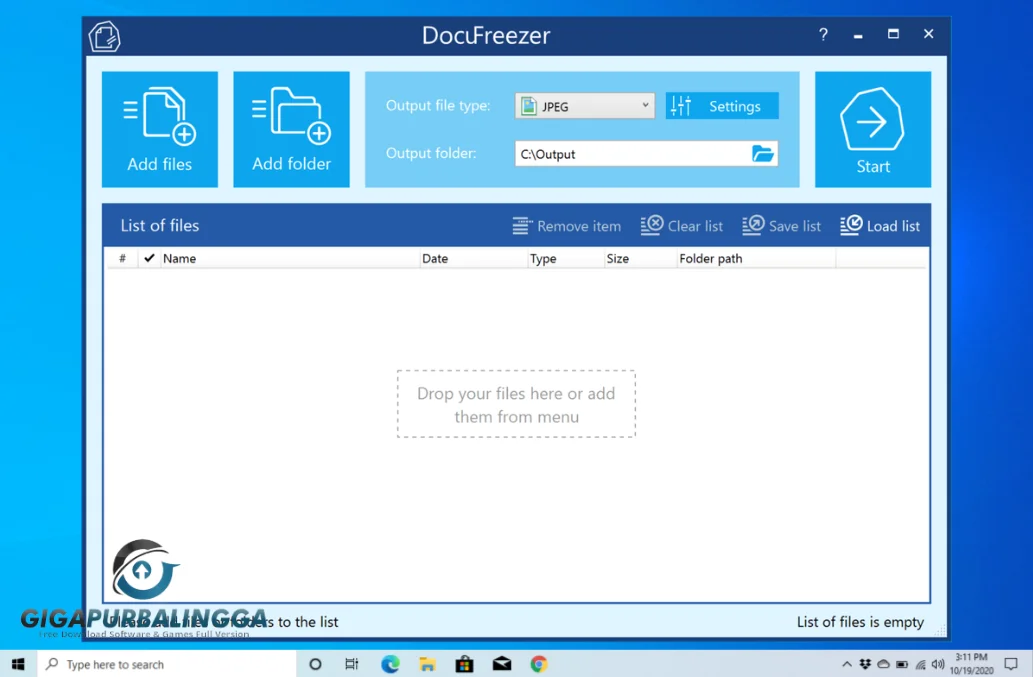The width and height of the screenshot is (1033, 677).
Task: Launch Google Chrome from taskbar
Action: pos(539,664)
